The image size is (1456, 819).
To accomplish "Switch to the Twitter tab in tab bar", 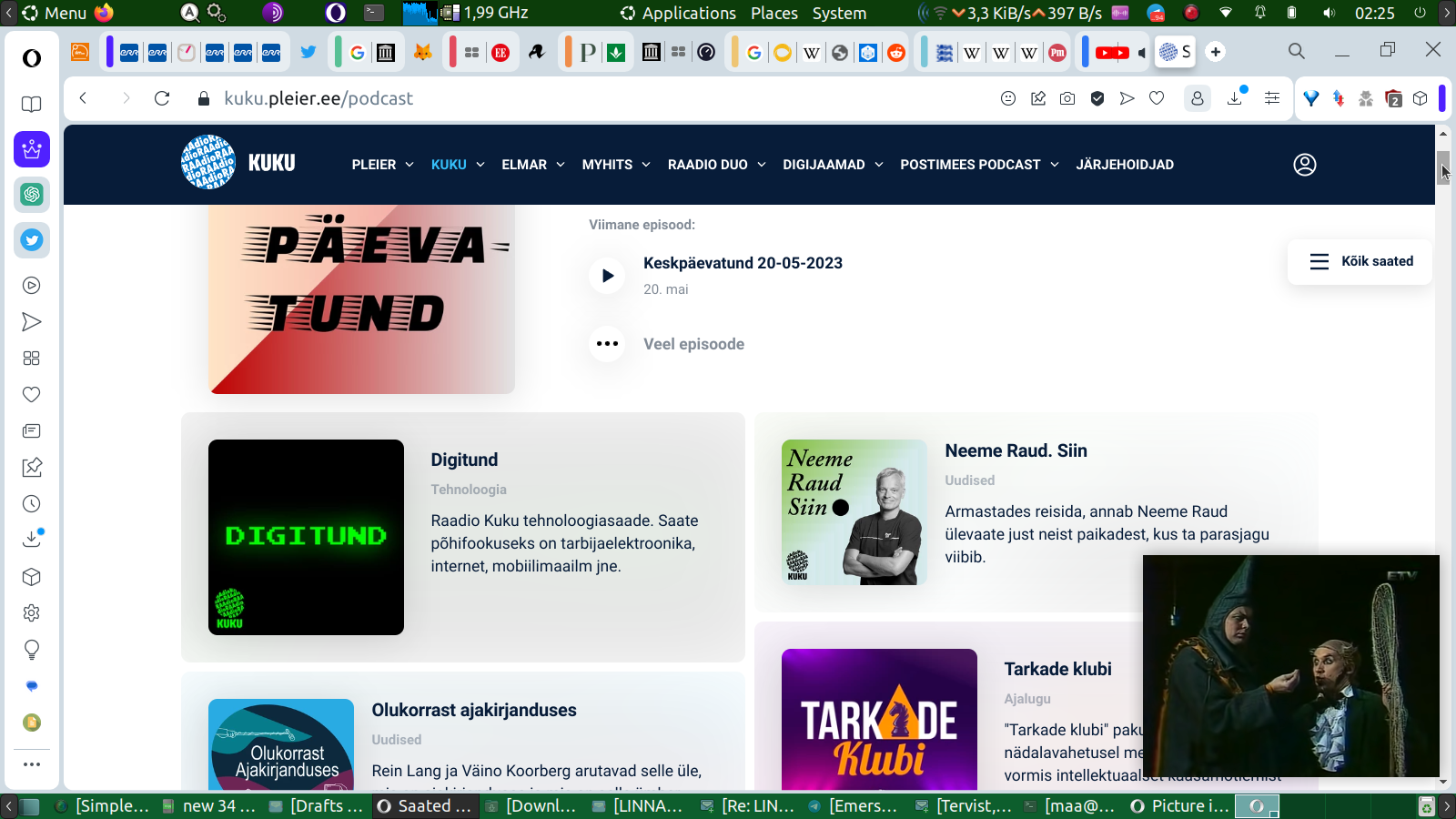I will (x=308, y=52).
